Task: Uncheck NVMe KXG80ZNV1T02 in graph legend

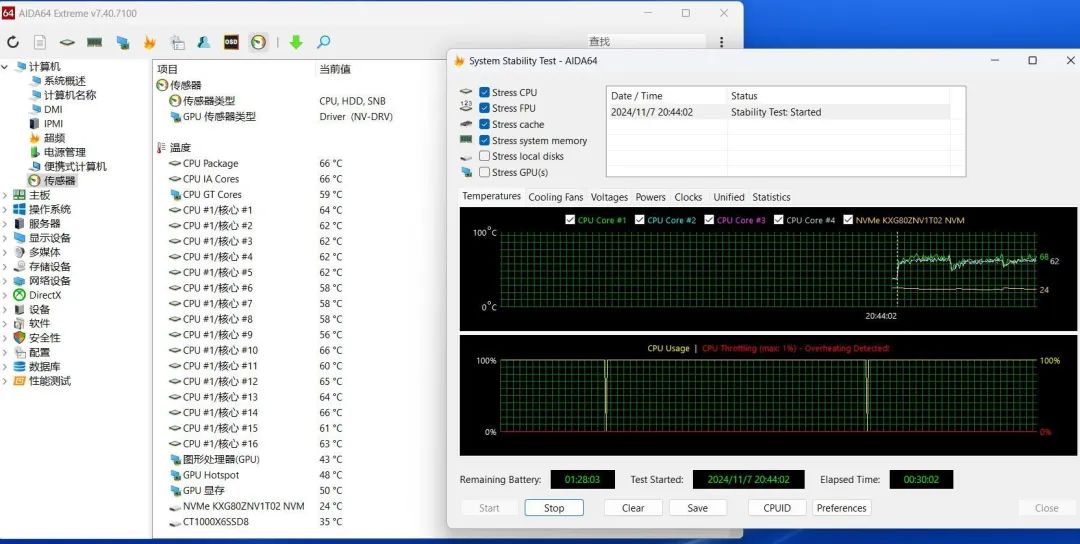Action: click(x=848, y=220)
